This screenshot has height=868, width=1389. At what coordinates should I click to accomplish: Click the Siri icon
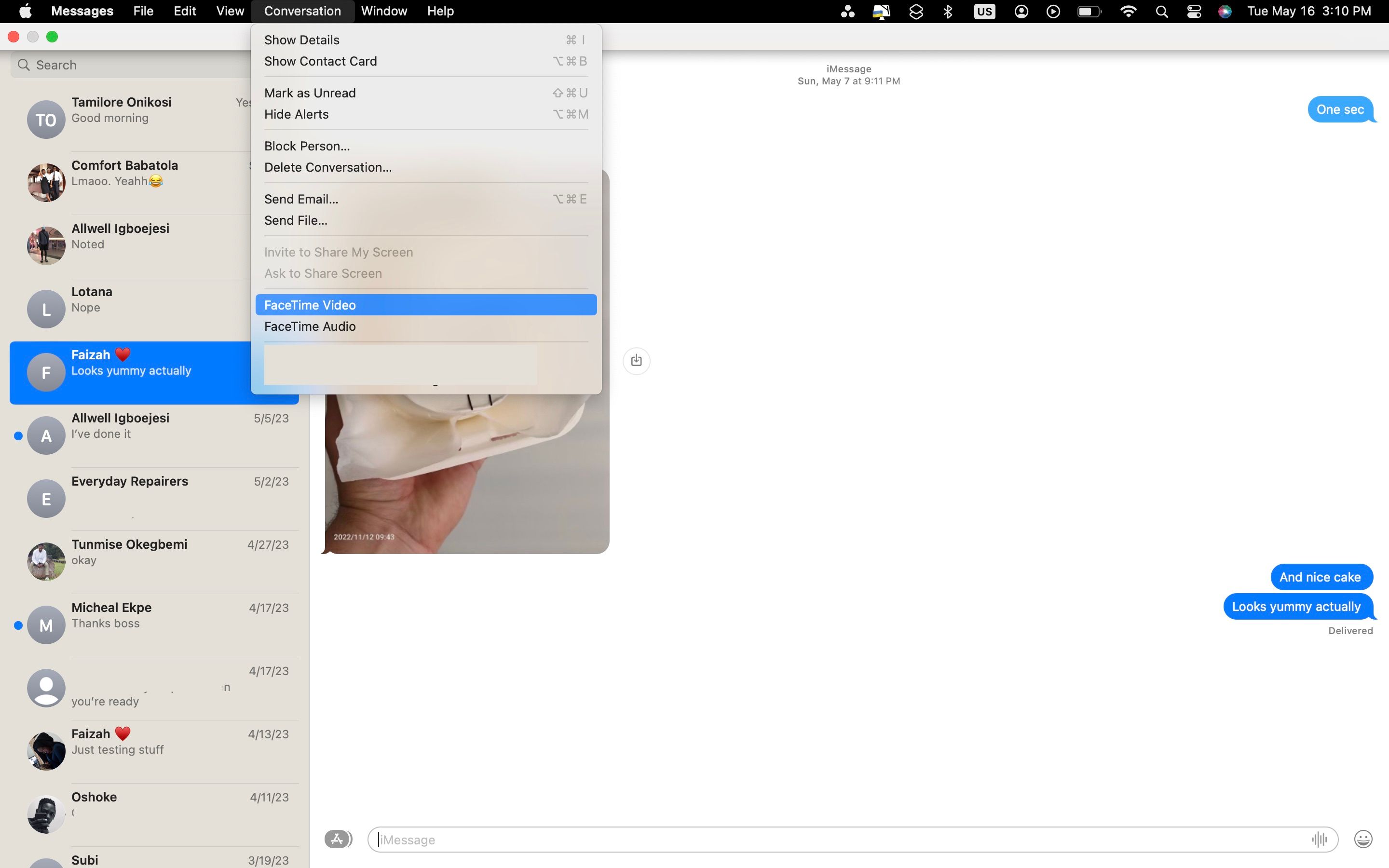tap(1225, 11)
